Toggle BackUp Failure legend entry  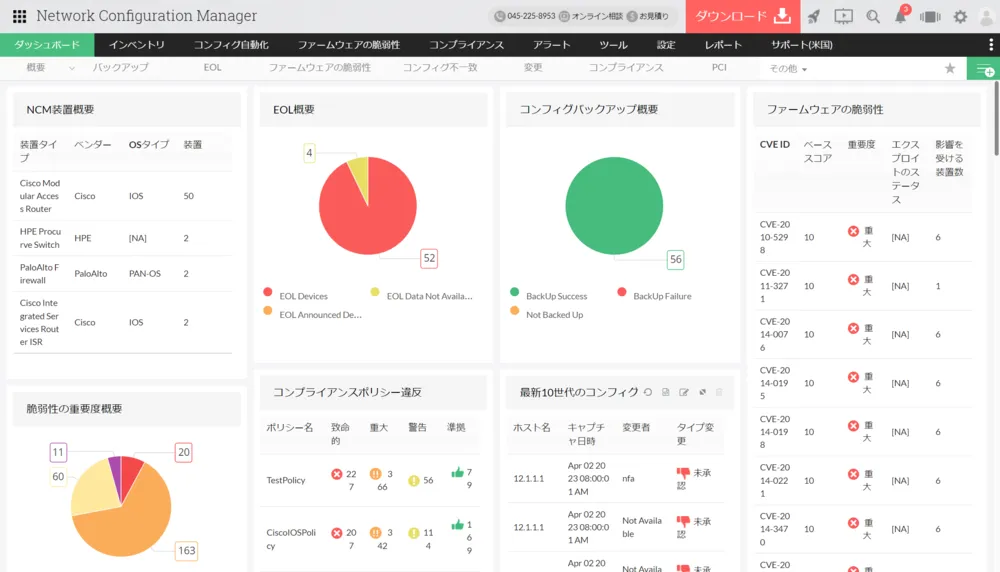pos(654,296)
